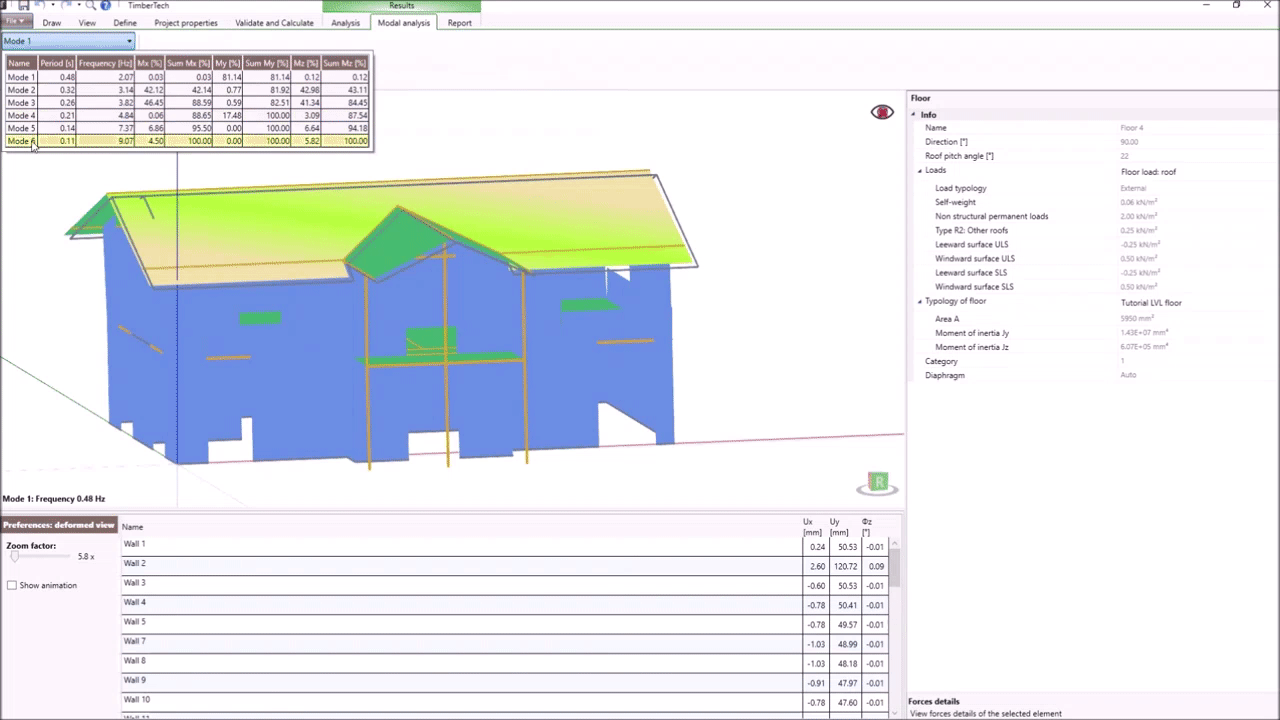Select Mode 3 row in table
The width and height of the screenshot is (1280, 720).
pos(21,103)
